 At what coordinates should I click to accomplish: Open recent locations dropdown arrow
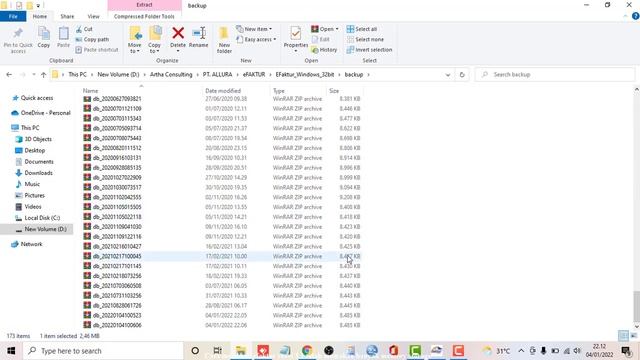33,75
